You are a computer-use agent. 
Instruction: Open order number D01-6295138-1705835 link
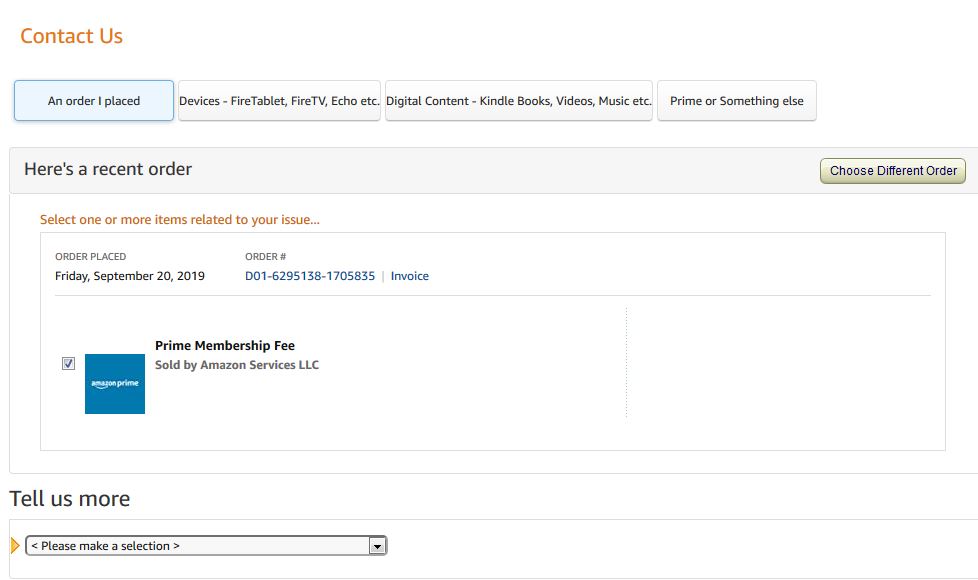(310, 276)
